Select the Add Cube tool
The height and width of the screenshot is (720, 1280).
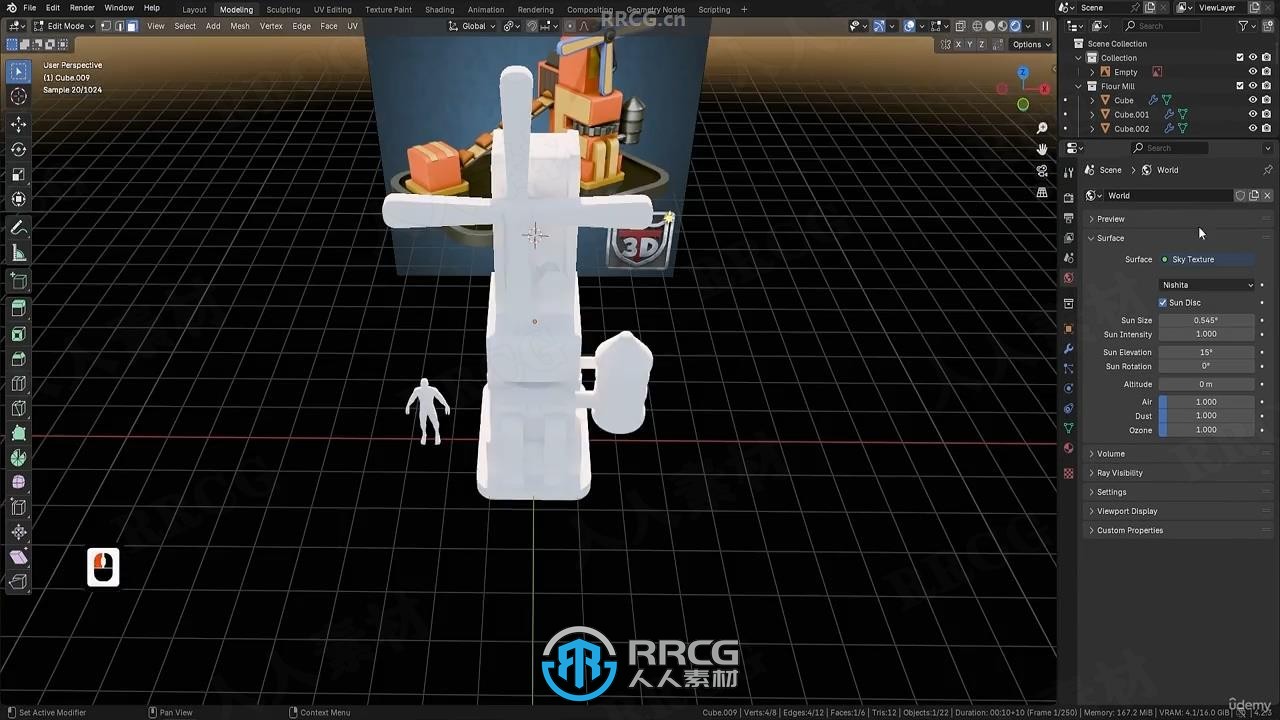coord(19,281)
